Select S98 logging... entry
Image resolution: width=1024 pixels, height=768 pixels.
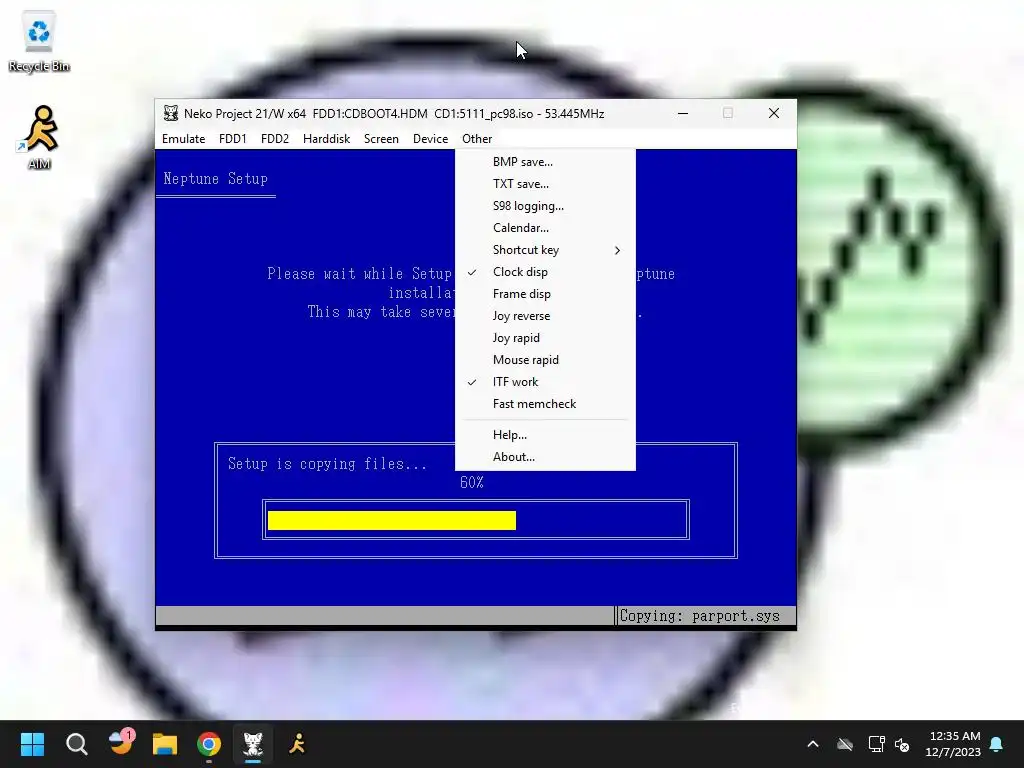pos(545,206)
